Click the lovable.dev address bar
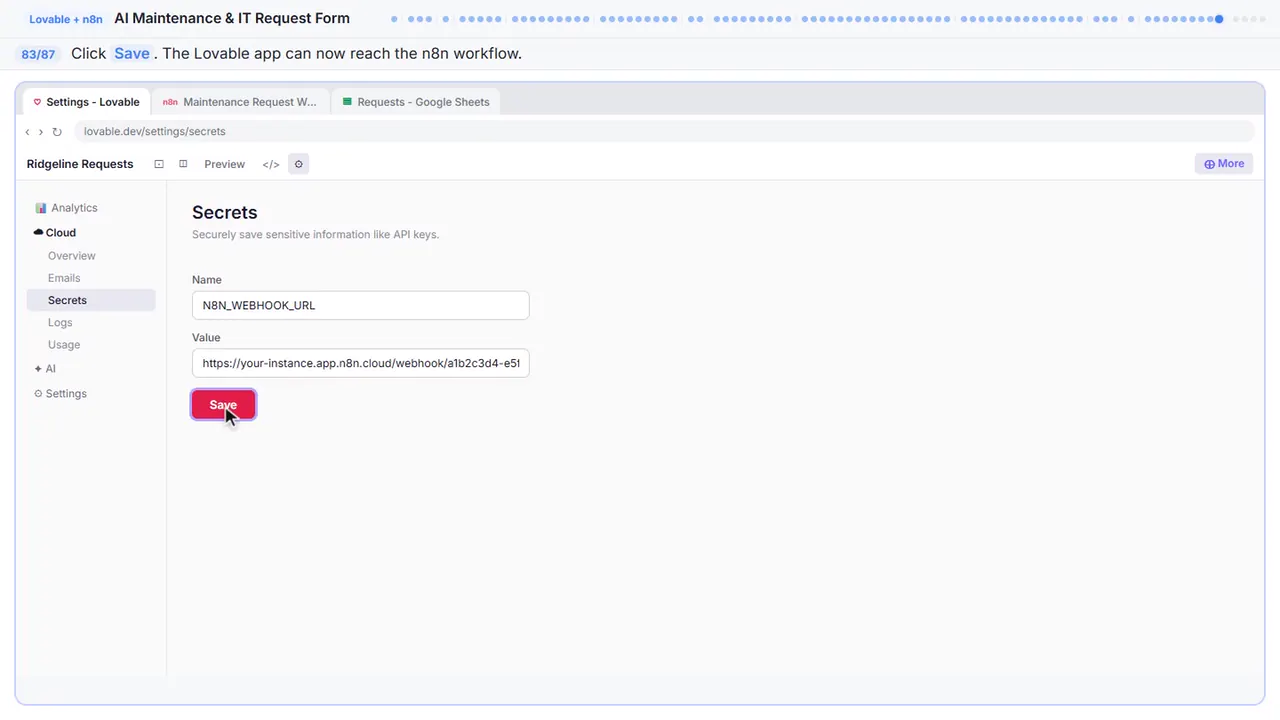This screenshot has height=720, width=1280. point(664,132)
